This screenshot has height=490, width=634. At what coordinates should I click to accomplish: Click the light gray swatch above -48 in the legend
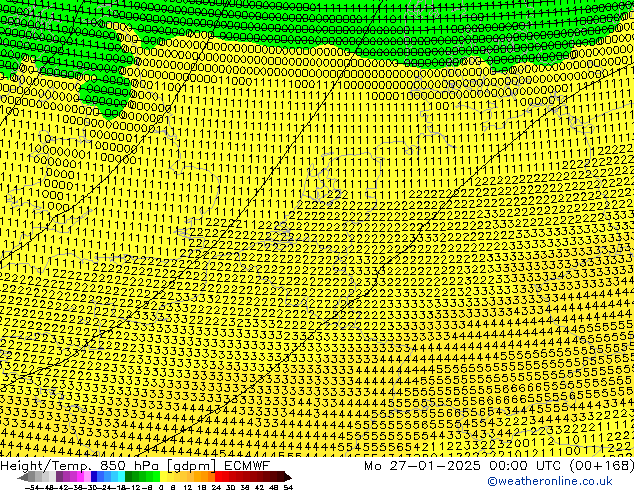tap(45, 477)
